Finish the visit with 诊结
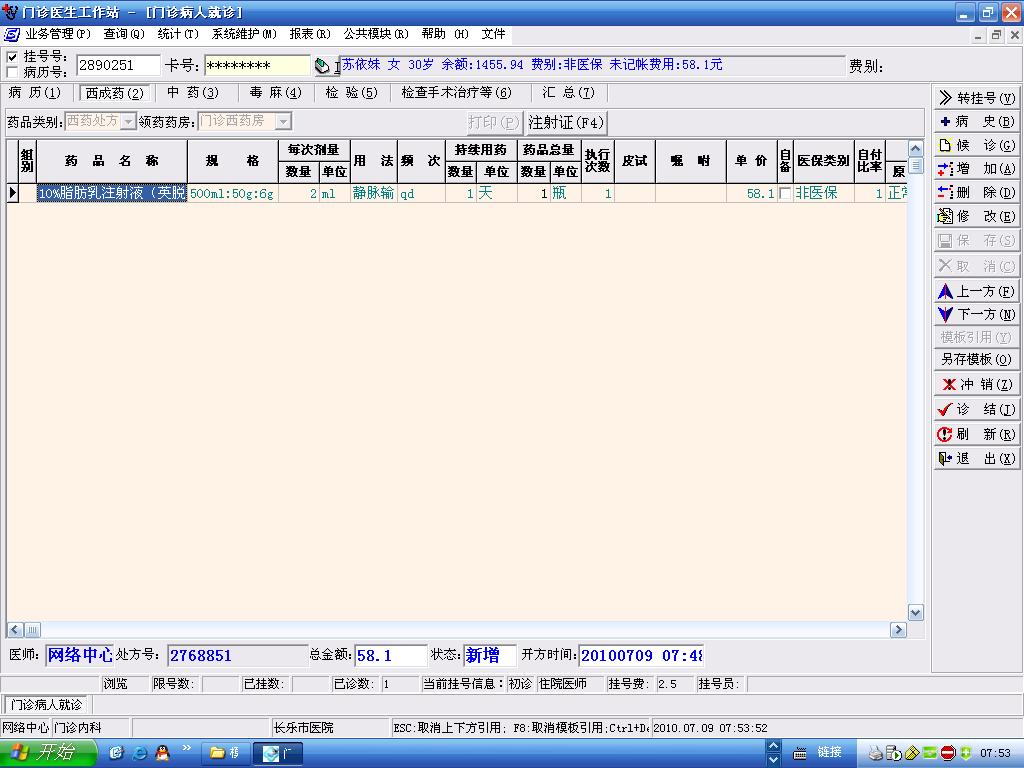Screen dimensions: 1024x768 976,409
